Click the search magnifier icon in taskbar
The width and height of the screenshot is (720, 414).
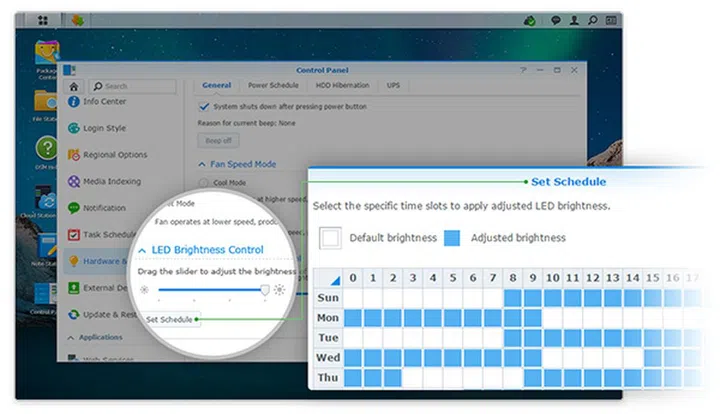tap(593, 20)
